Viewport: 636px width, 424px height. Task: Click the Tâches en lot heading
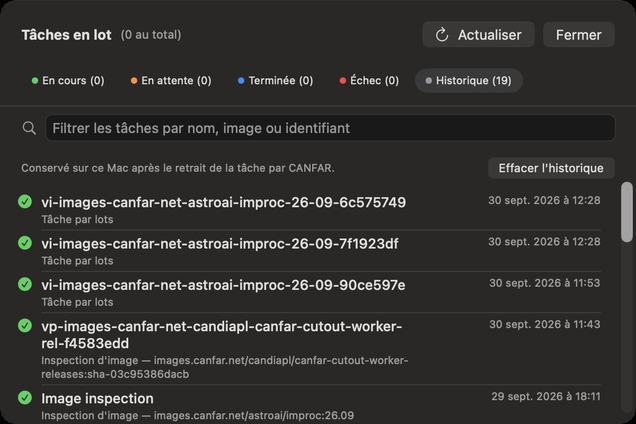[67, 35]
